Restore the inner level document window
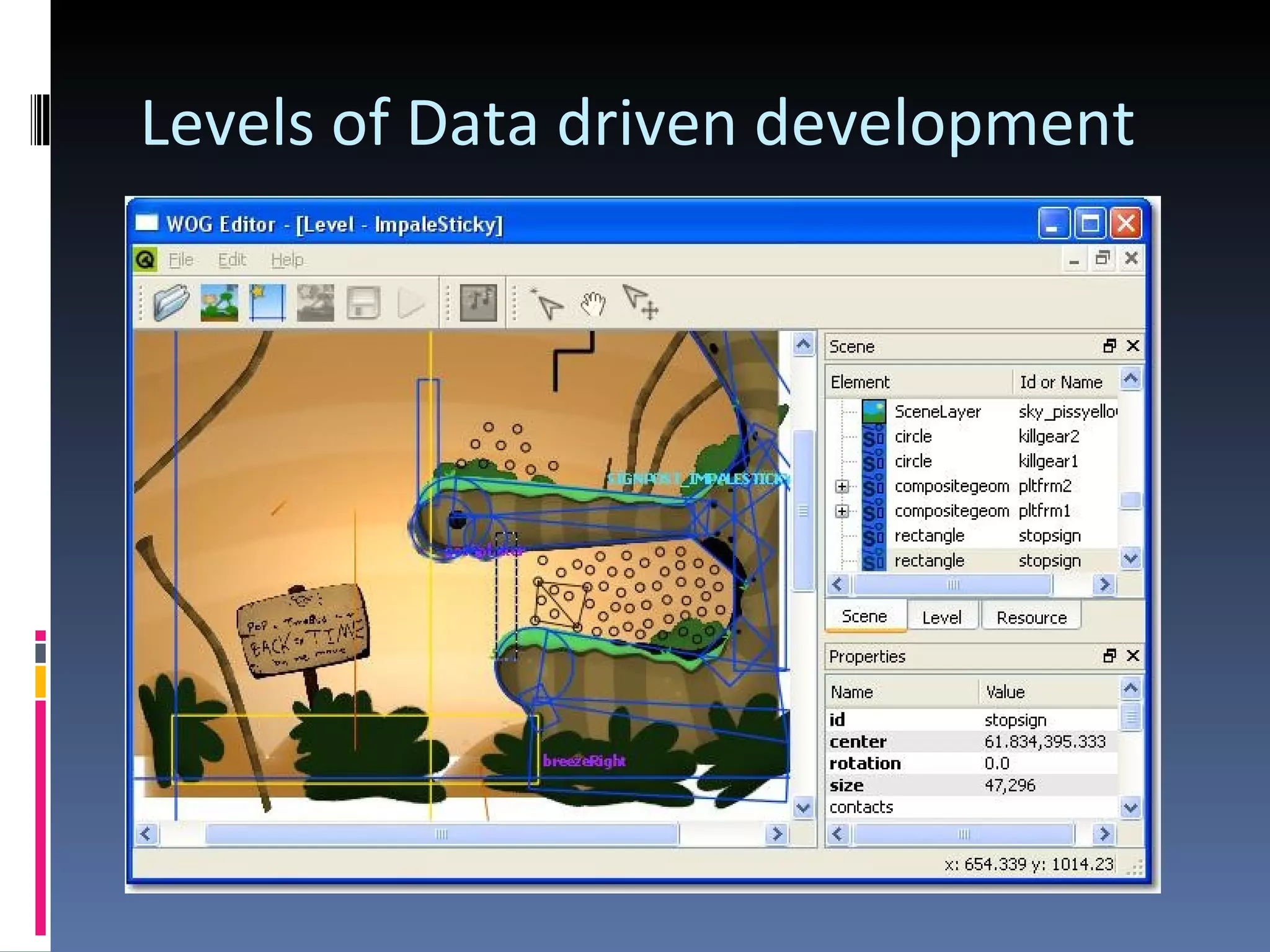Screen dimensions: 1270x952 coord(1102,258)
